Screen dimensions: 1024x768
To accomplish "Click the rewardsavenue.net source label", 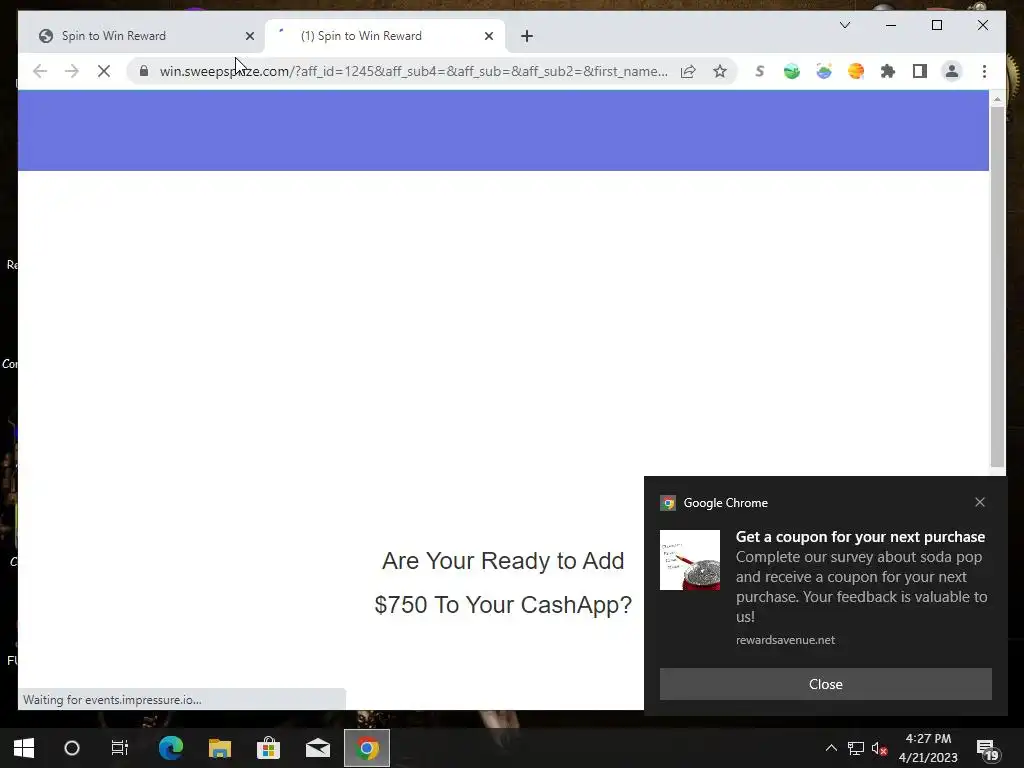I will (785, 640).
